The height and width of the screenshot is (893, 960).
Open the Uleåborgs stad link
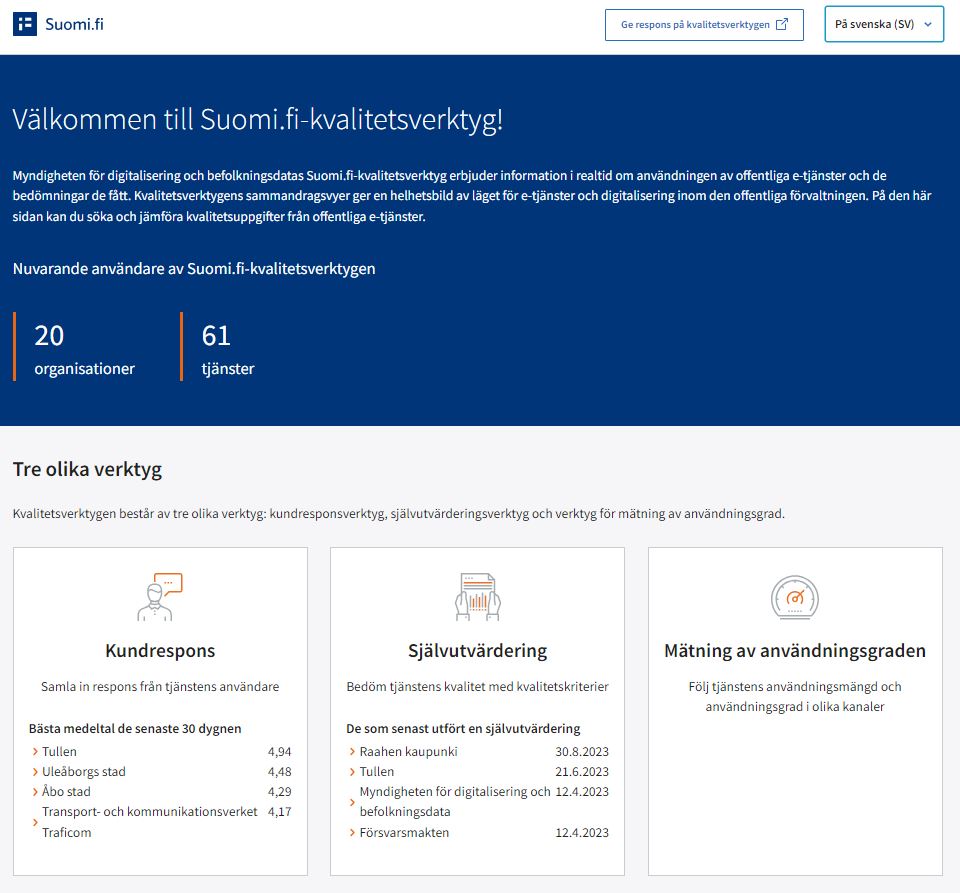[84, 772]
